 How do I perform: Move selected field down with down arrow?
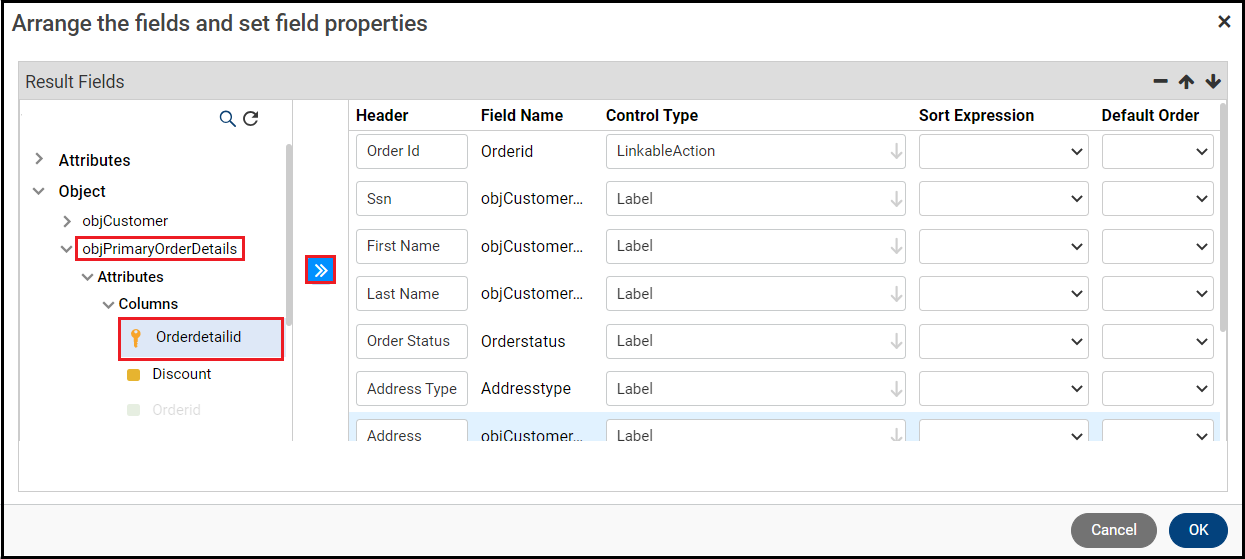(1213, 82)
